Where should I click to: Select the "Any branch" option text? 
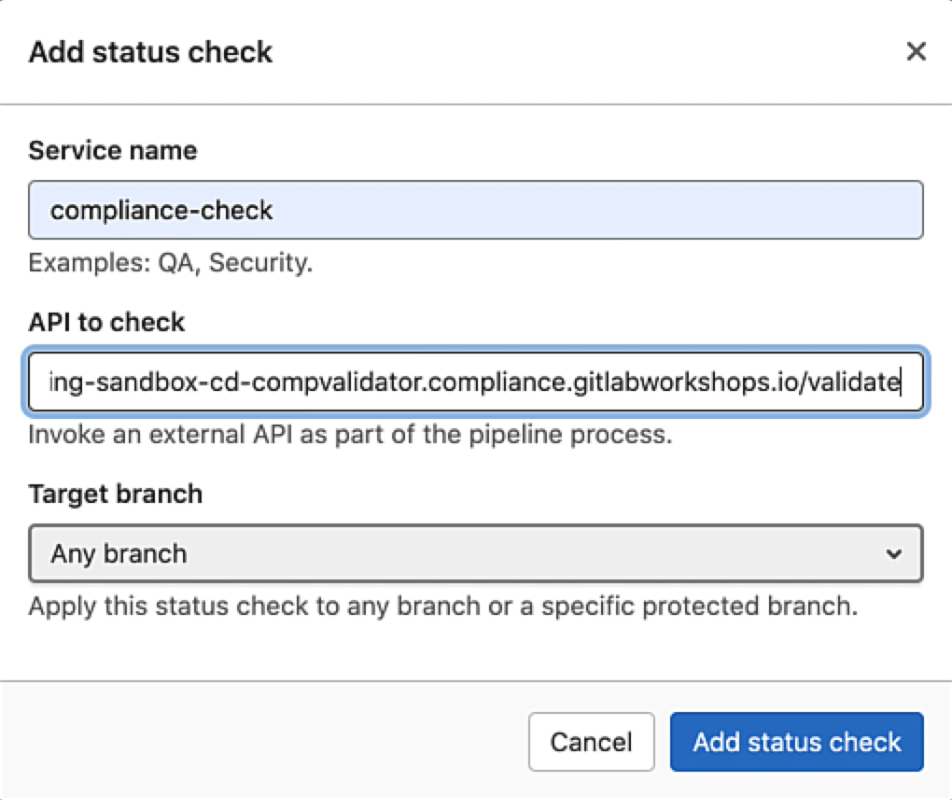118,553
